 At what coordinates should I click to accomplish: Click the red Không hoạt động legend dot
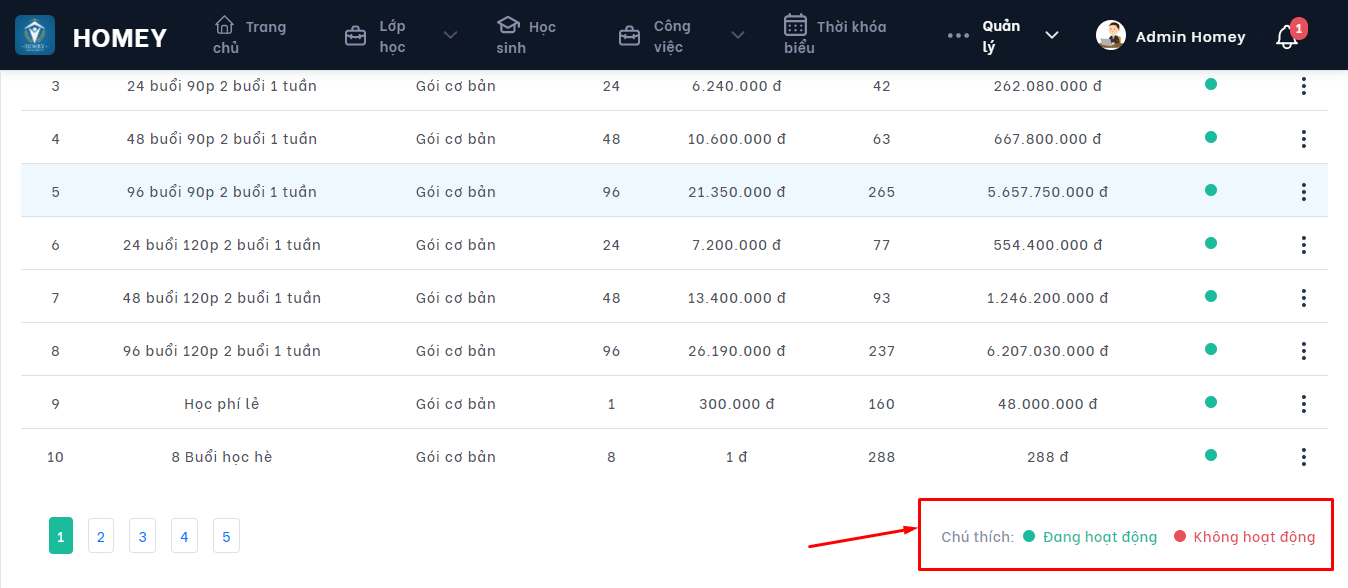1180,536
